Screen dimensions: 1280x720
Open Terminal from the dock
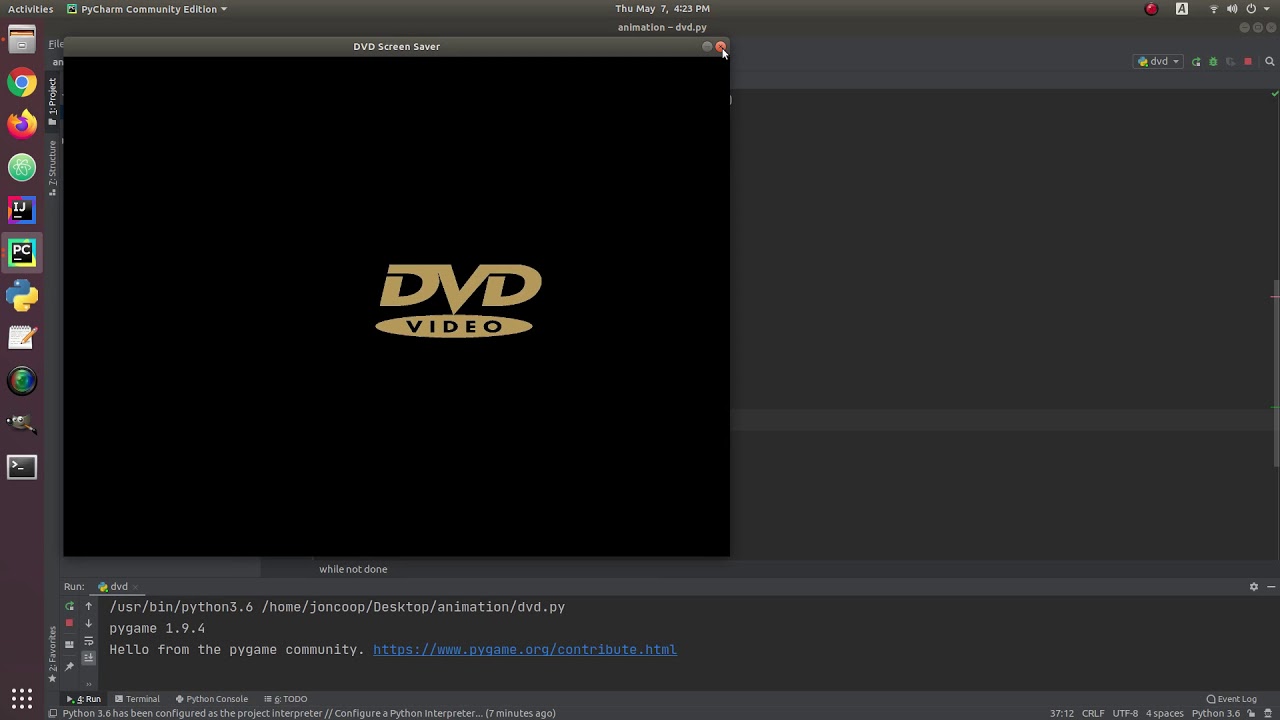[x=22, y=467]
